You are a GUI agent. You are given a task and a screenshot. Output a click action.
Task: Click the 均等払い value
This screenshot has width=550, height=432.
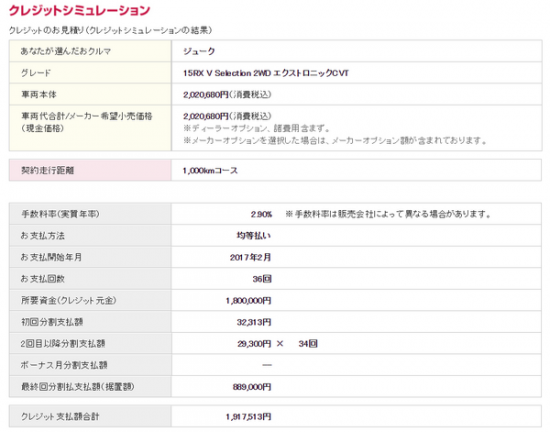[254, 236]
